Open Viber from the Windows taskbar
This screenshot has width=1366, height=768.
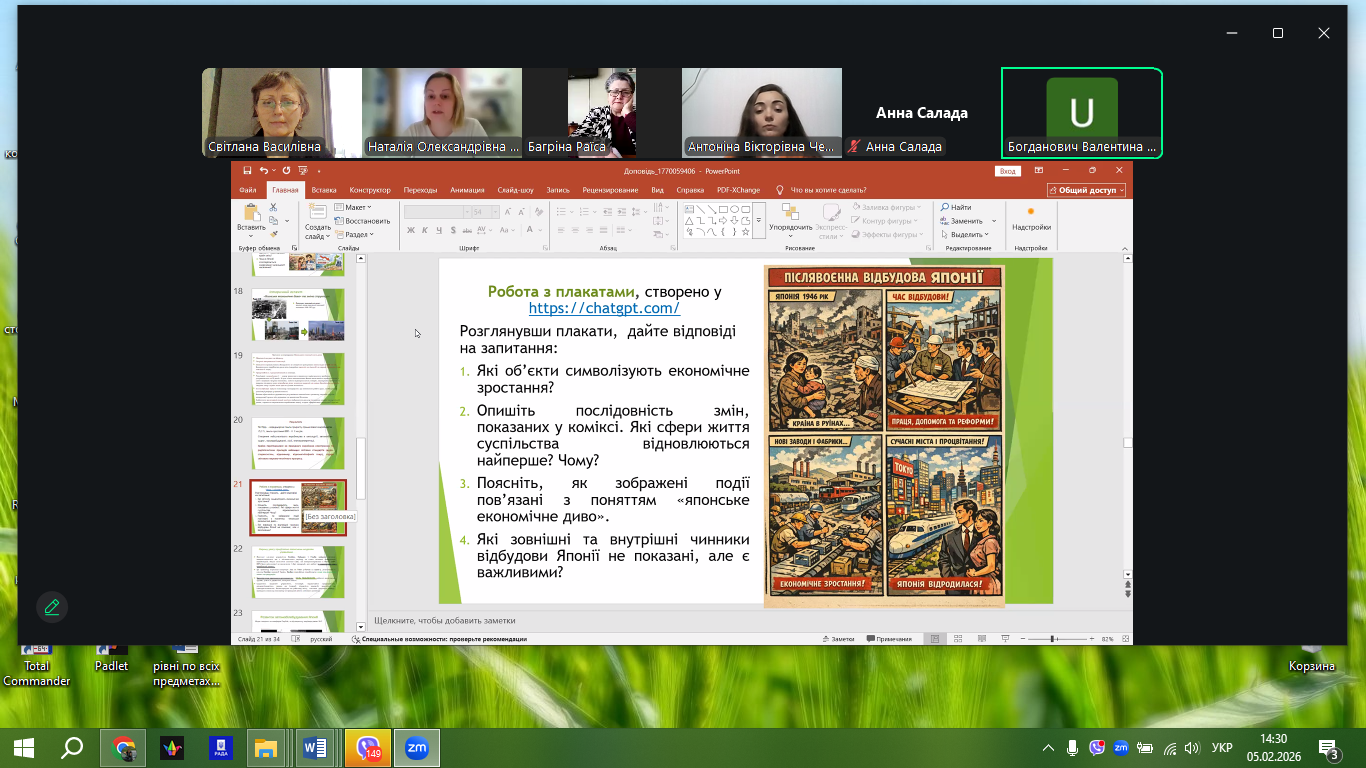[x=368, y=748]
